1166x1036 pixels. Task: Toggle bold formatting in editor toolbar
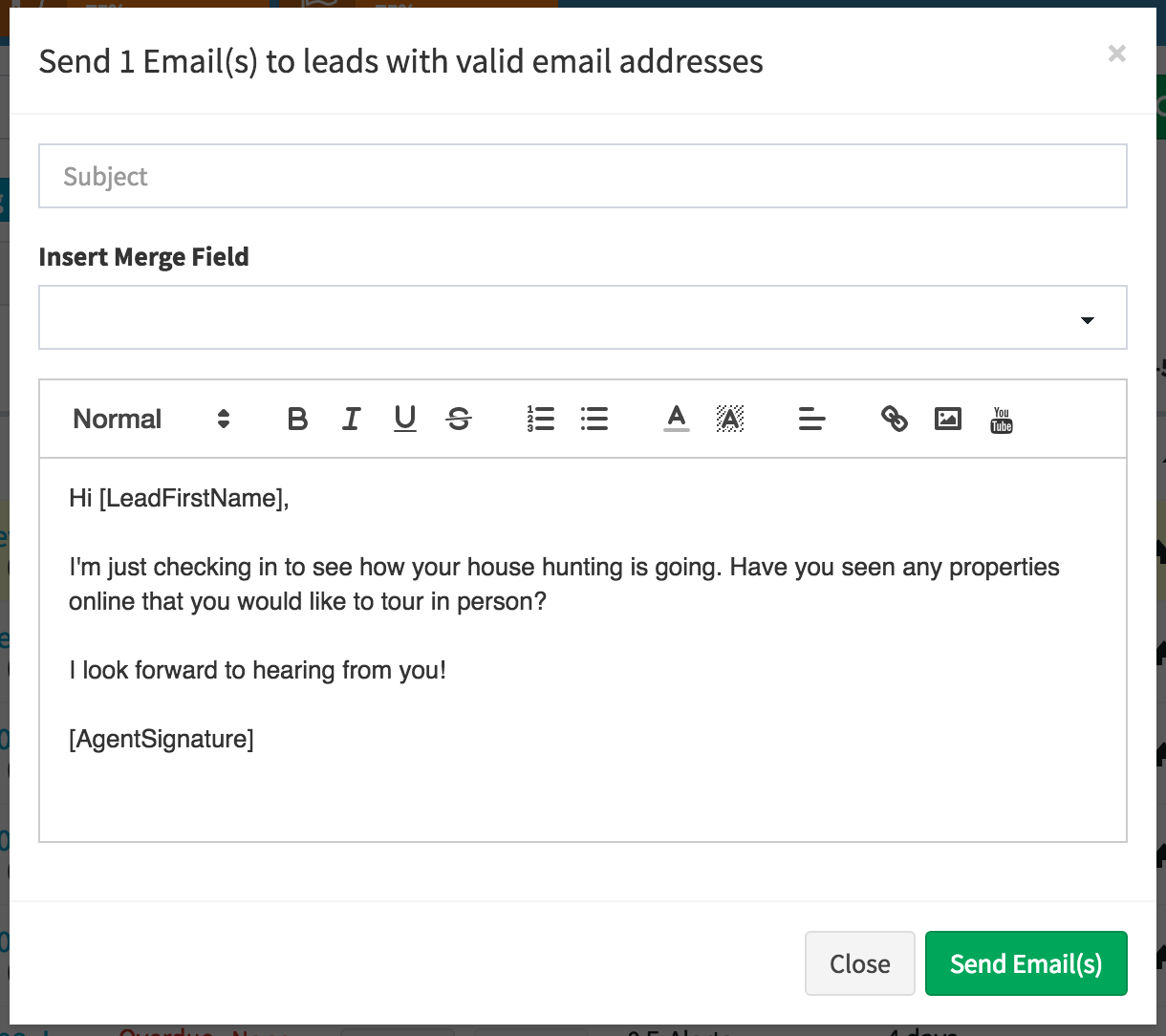[x=297, y=419]
